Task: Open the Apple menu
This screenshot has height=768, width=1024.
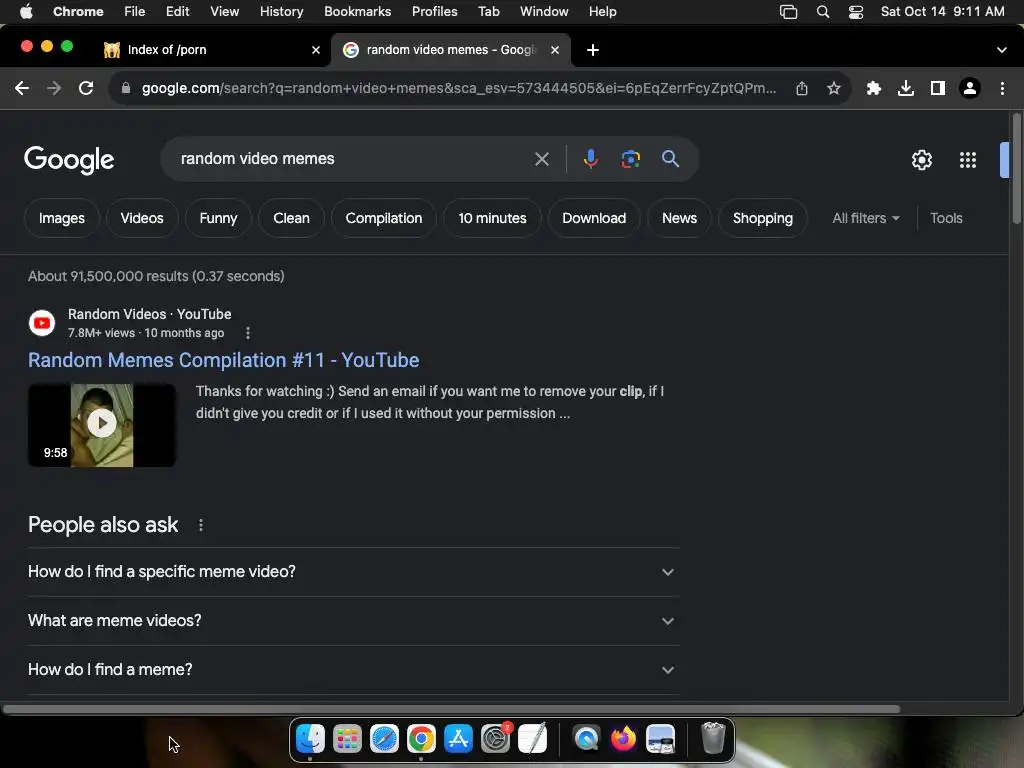Action: [x=26, y=12]
